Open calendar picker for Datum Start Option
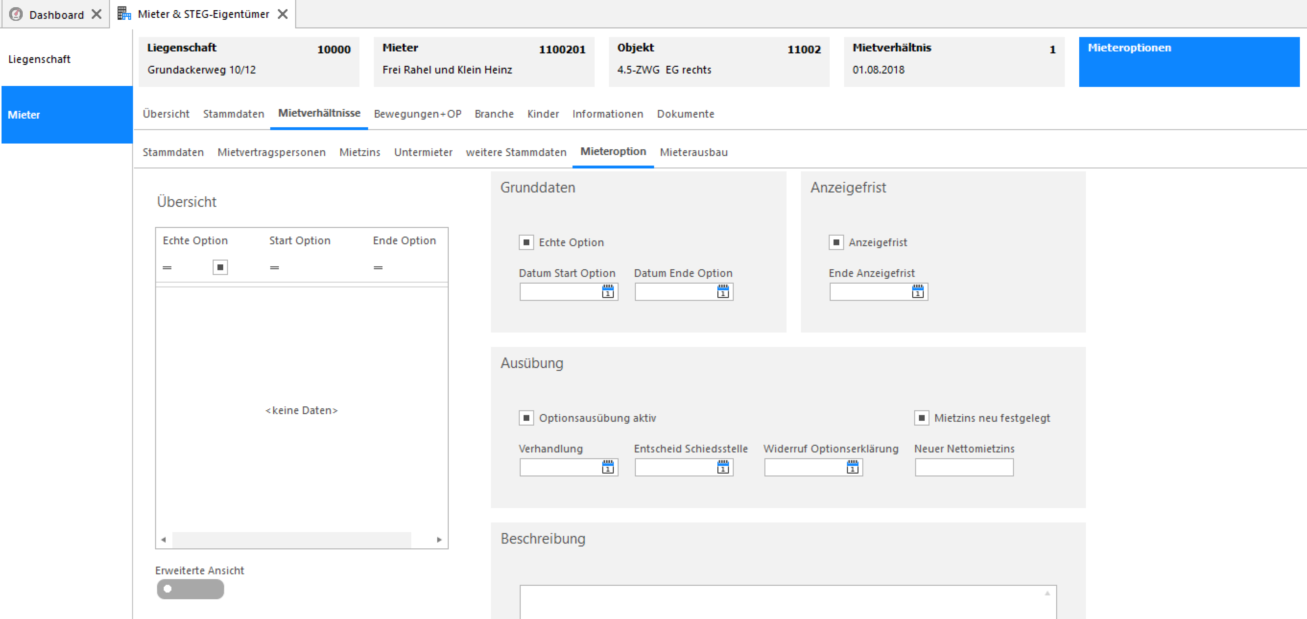The image size is (1307, 619). coord(608,292)
